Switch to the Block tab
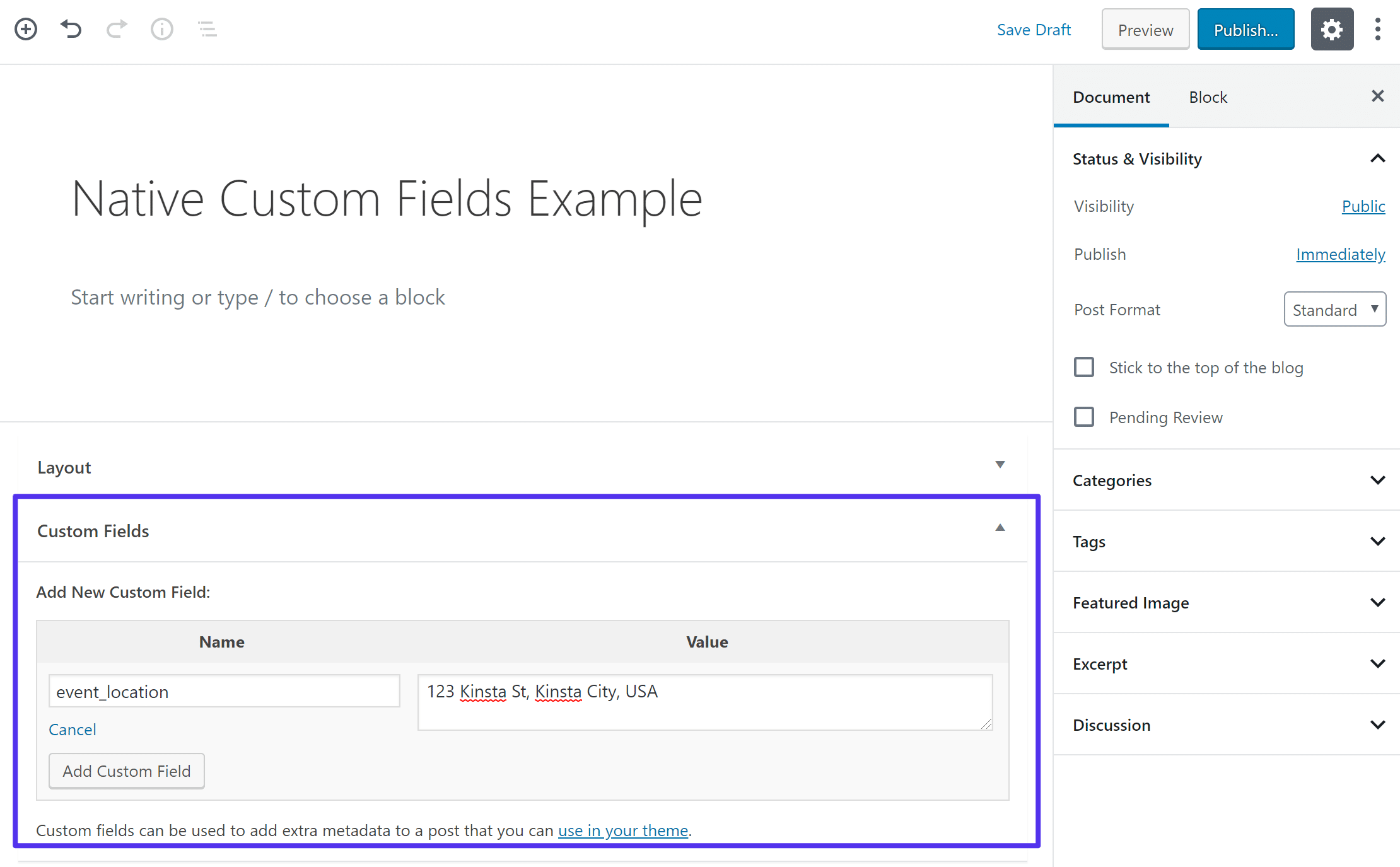 1207,97
